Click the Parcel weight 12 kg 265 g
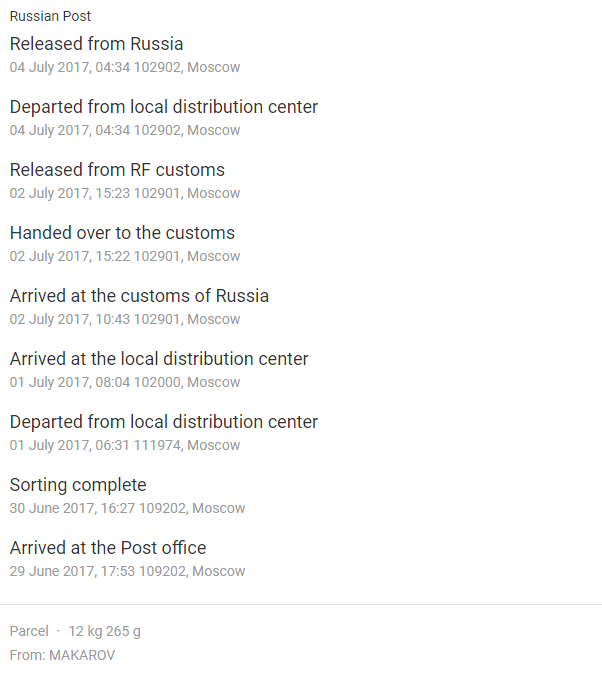The height and width of the screenshot is (674, 602). click(x=104, y=631)
